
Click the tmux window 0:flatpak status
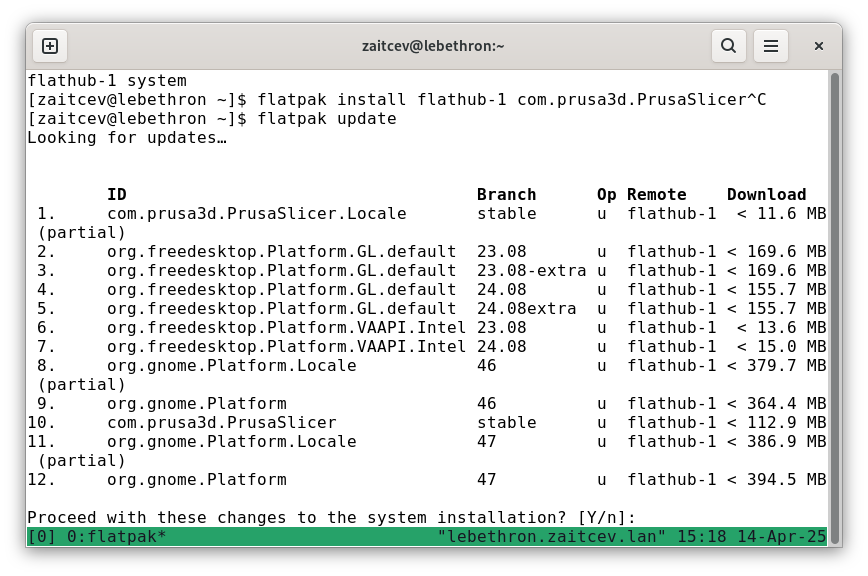(x=117, y=537)
